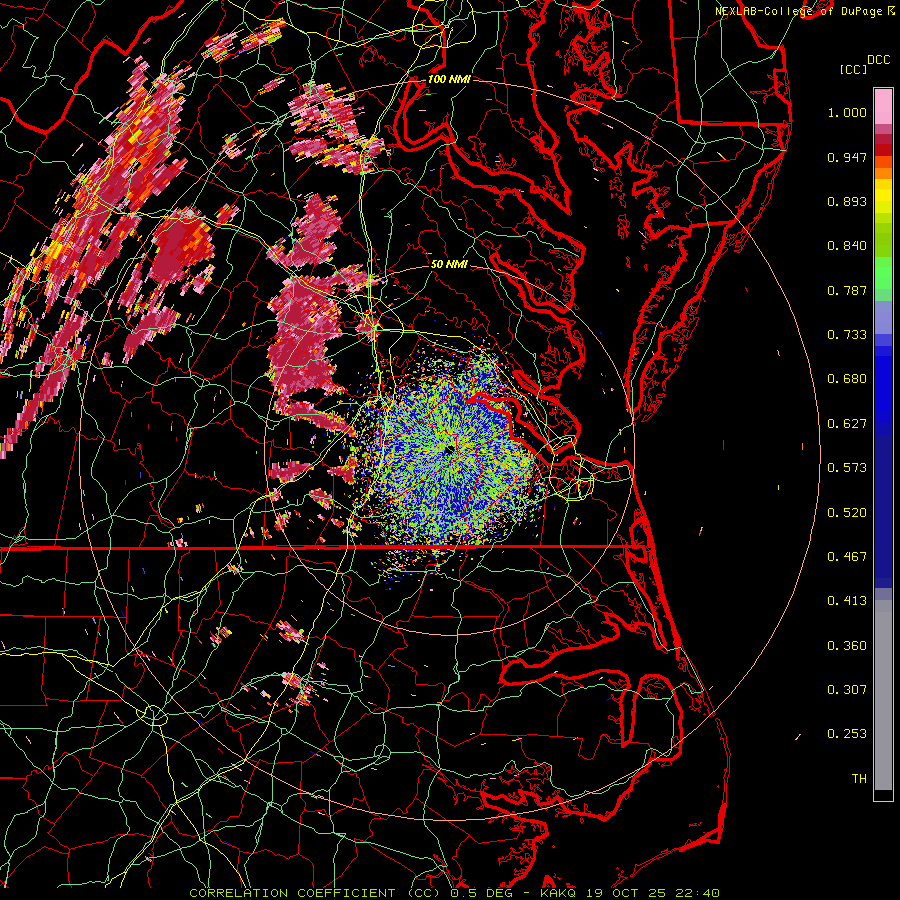Click the 'DCC' product label above the colorbar
Screen dimensions: 900x900
tap(879, 60)
